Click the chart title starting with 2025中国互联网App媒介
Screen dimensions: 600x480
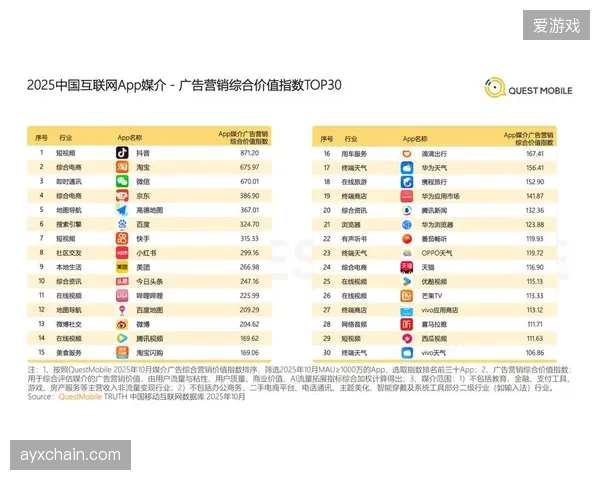click(x=184, y=85)
